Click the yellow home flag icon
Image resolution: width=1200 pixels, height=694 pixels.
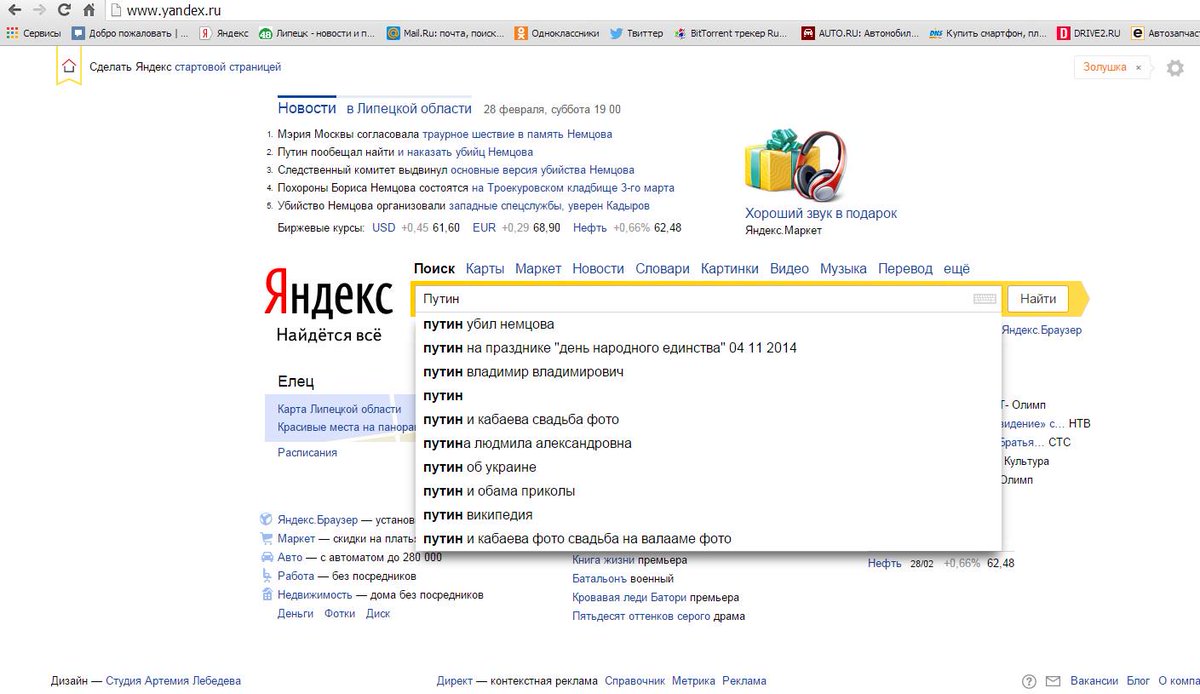68,67
